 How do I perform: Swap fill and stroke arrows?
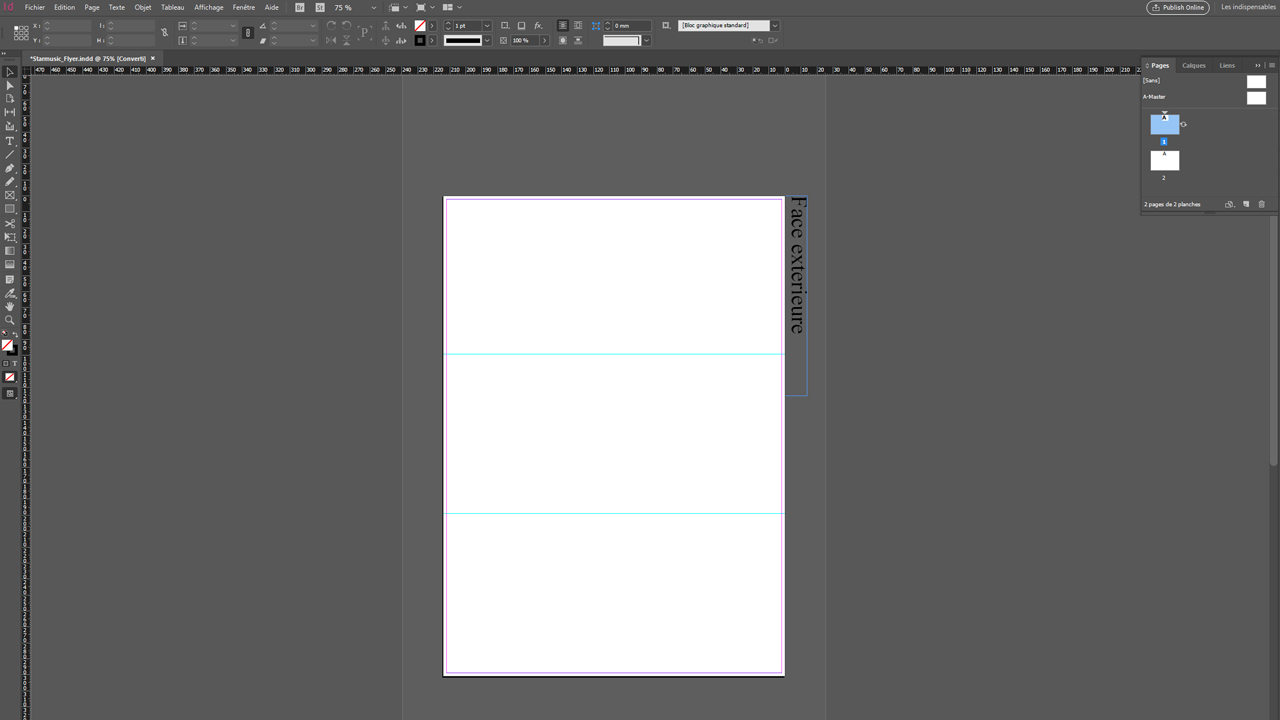click(15, 336)
